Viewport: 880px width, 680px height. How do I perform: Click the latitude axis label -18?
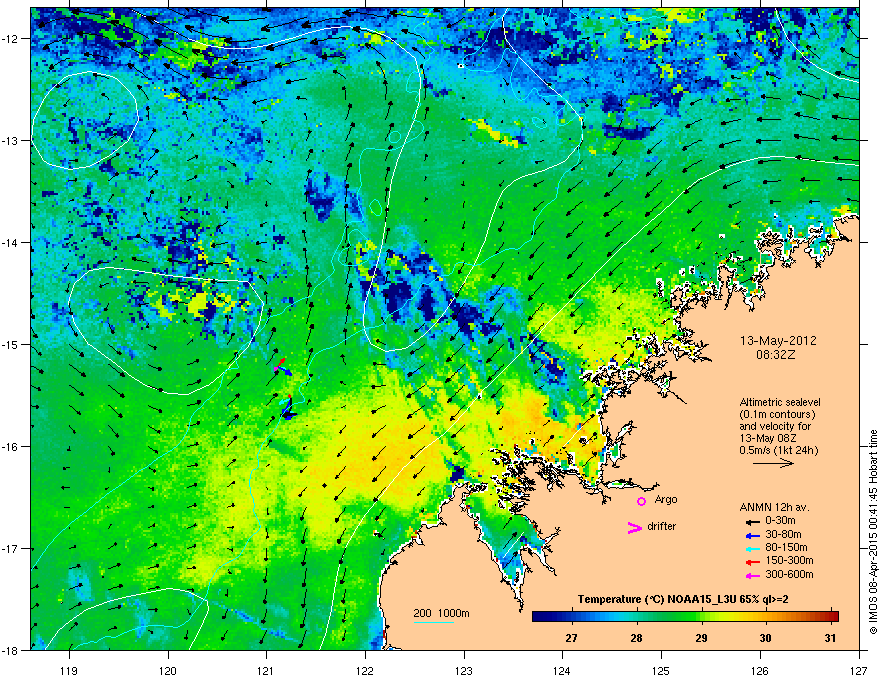click(10, 650)
